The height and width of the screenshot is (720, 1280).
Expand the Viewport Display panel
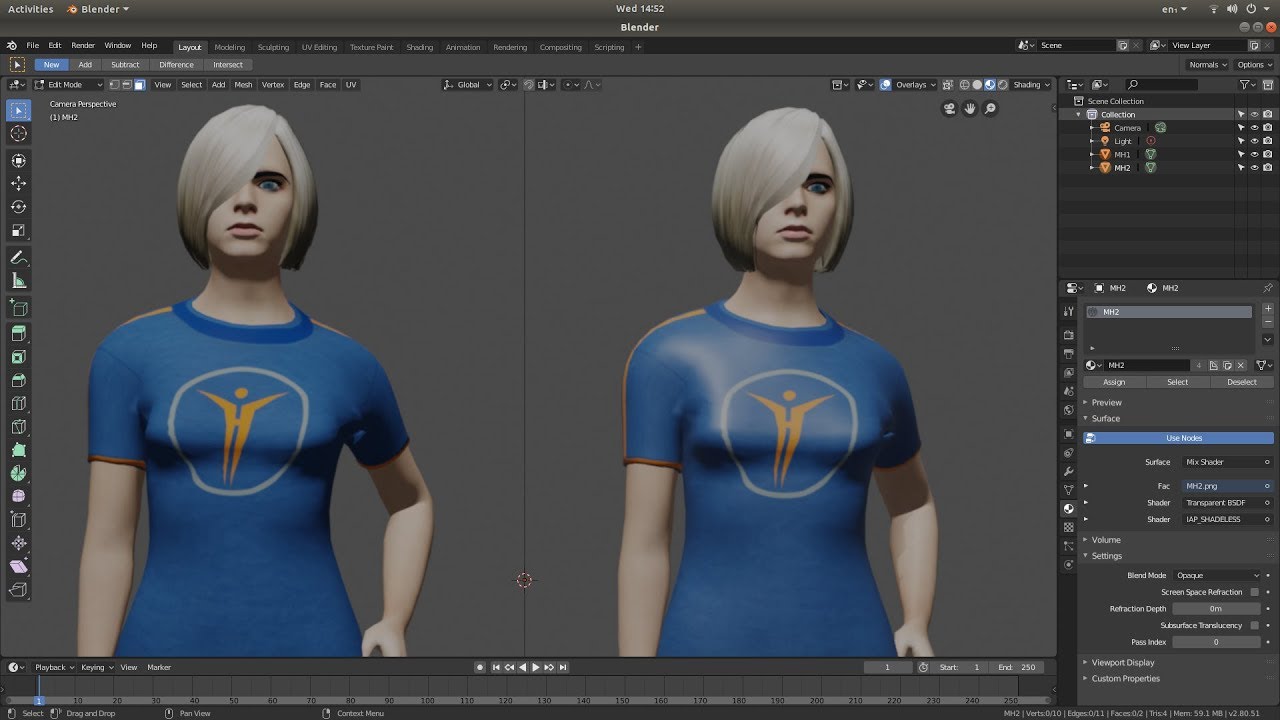point(1122,662)
